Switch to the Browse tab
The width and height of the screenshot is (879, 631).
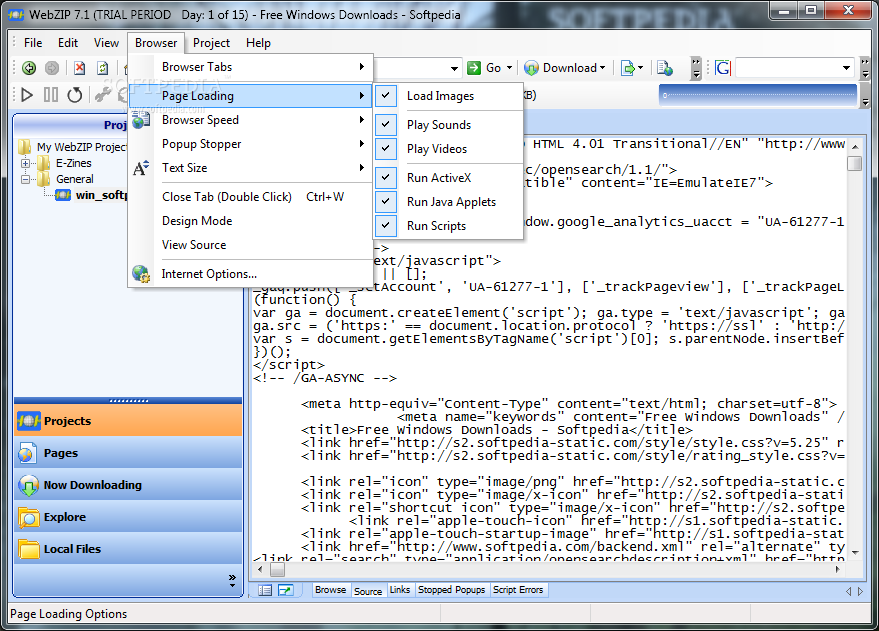(331, 590)
